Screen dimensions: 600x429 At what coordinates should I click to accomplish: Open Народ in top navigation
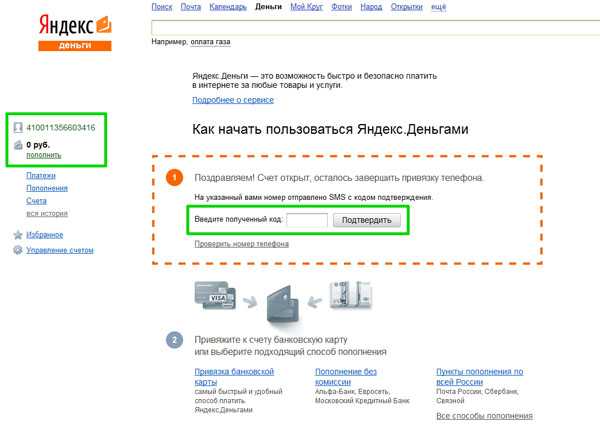[x=371, y=7]
